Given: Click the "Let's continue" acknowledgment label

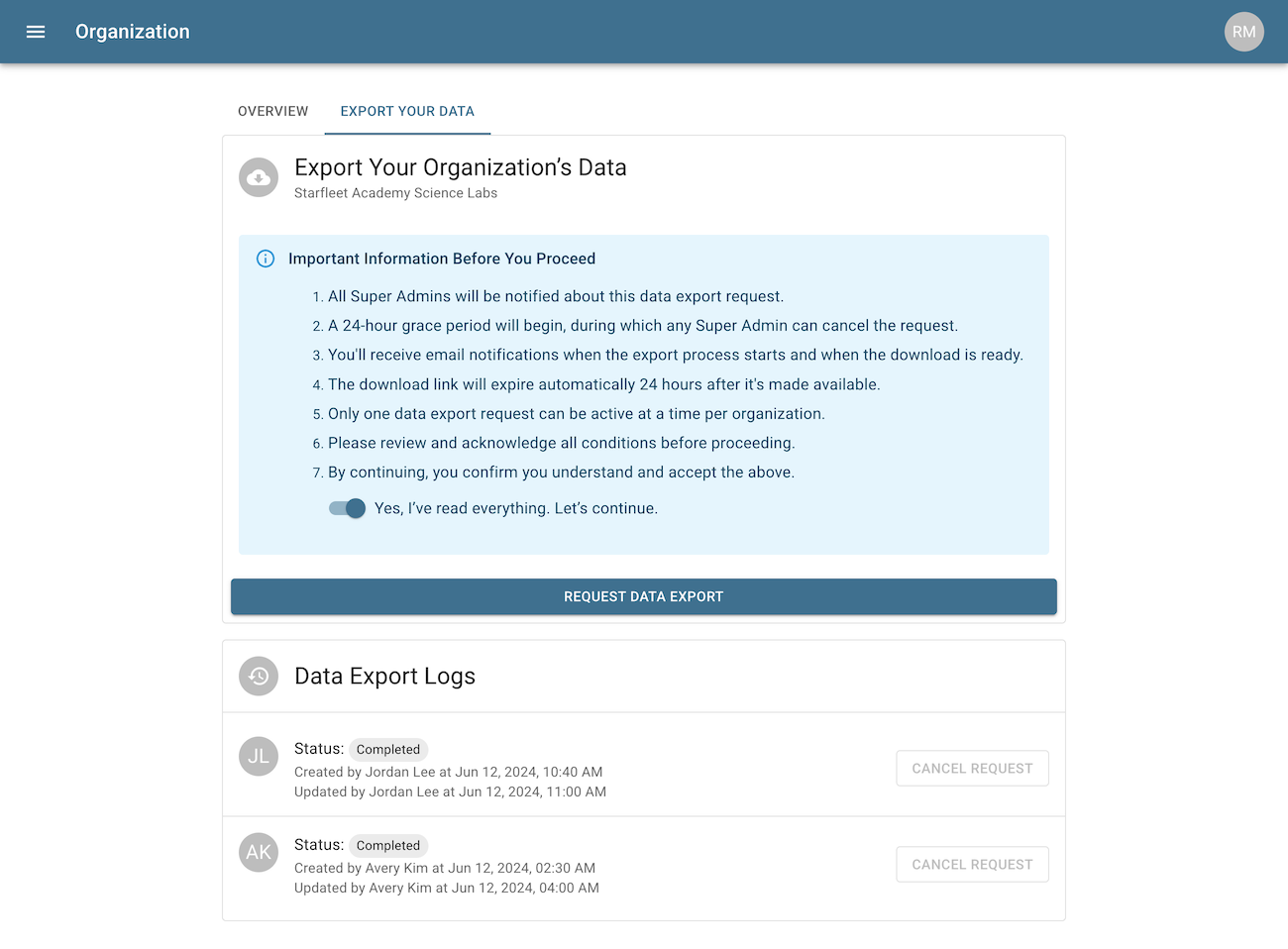Looking at the screenshot, I should 516,508.
